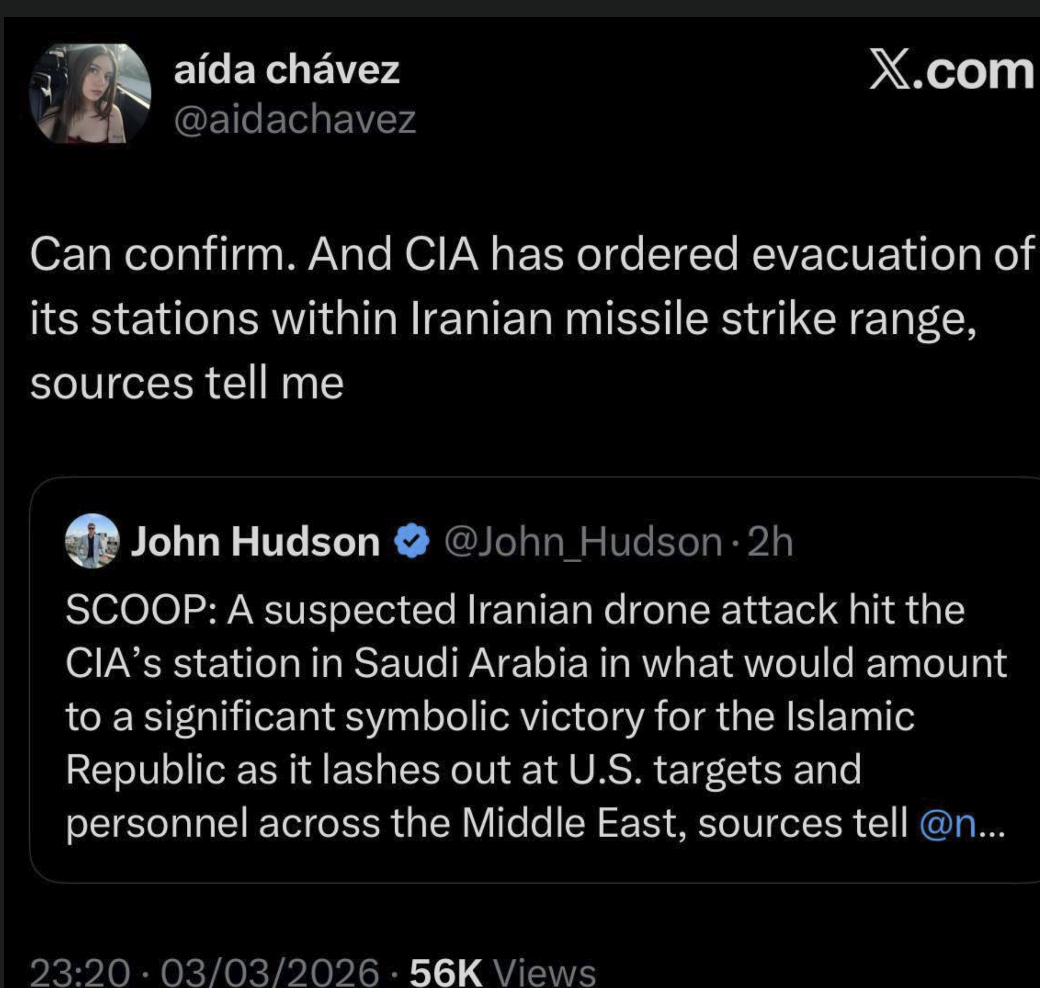Open the @John_Hudson handle link
Screen dimensions: 1040x988
click(582, 542)
